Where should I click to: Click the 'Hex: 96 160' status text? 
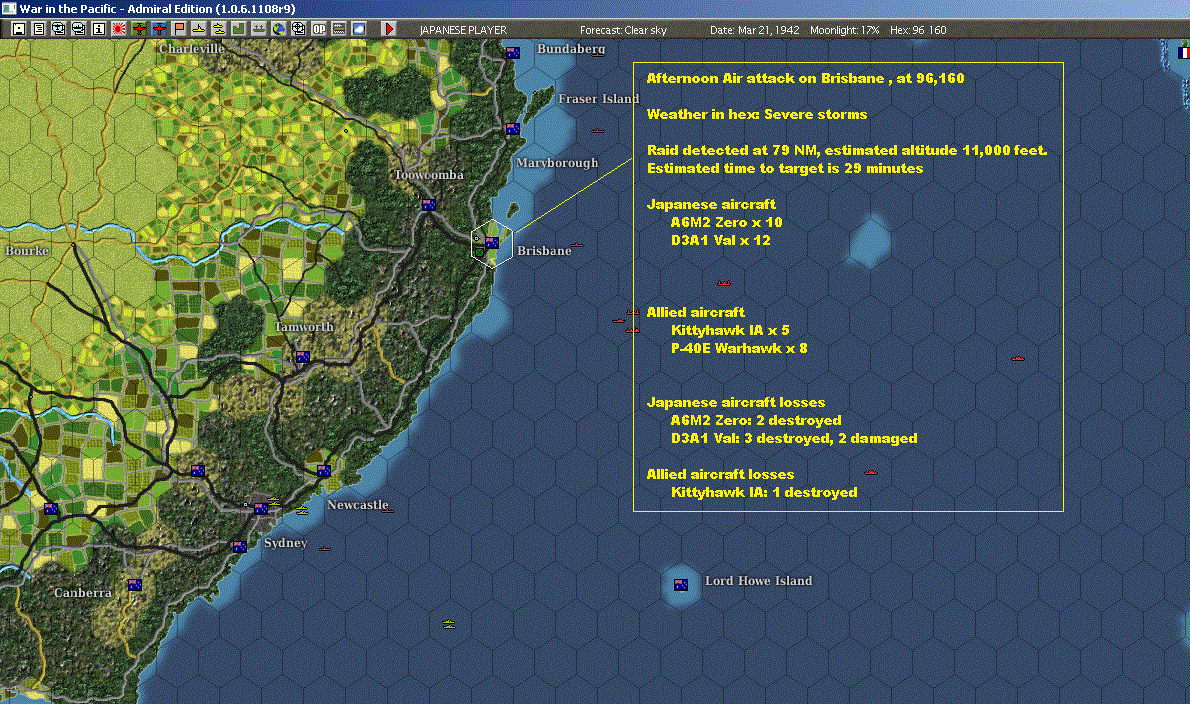918,30
